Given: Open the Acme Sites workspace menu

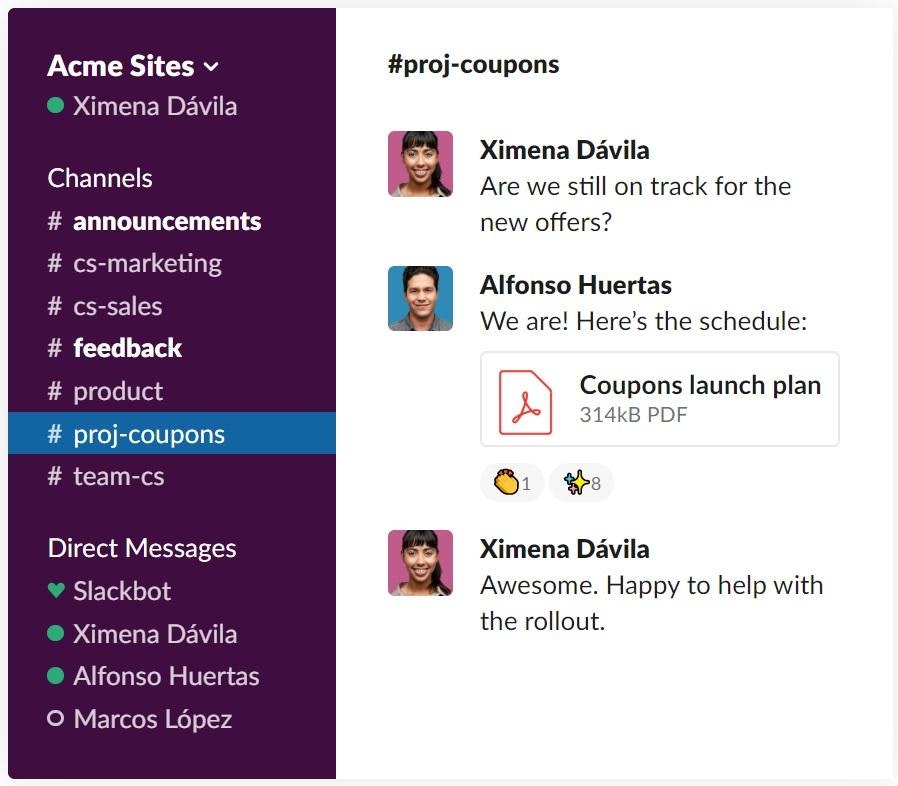Looking at the screenshot, I should pyautogui.click(x=121, y=66).
